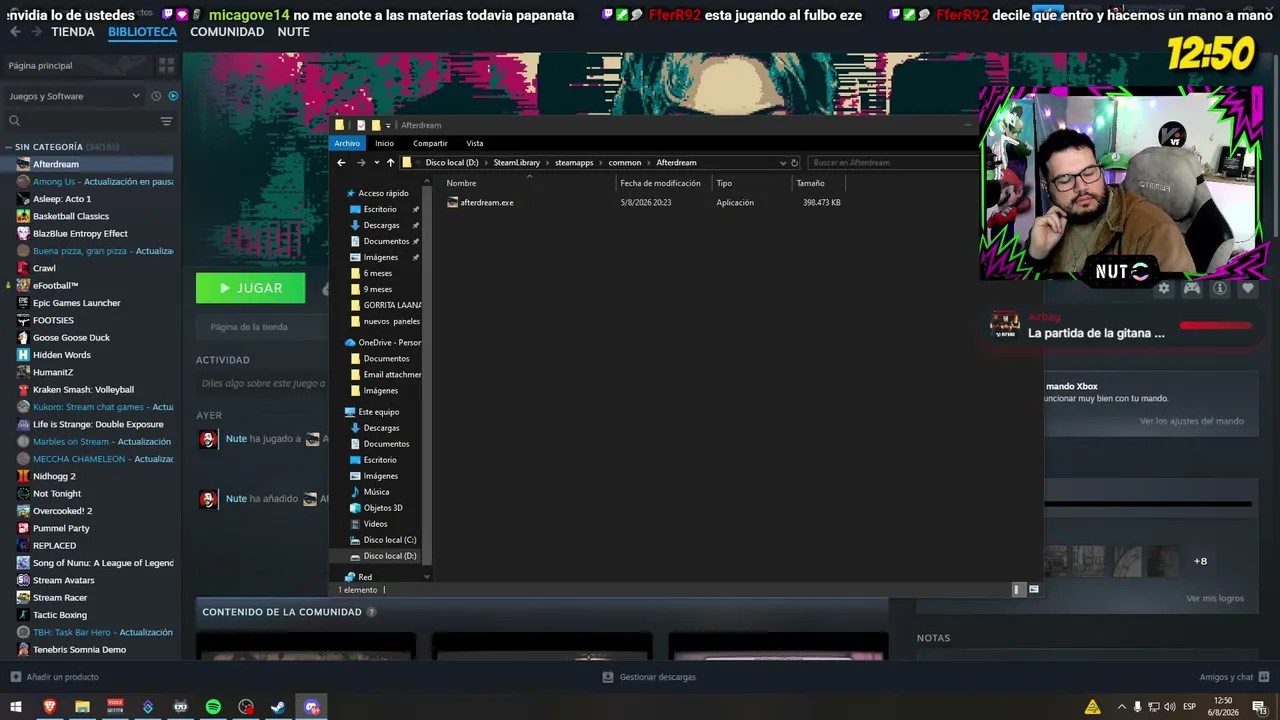
Task: Click the info icon on Steam game page
Action: [x=1219, y=288]
